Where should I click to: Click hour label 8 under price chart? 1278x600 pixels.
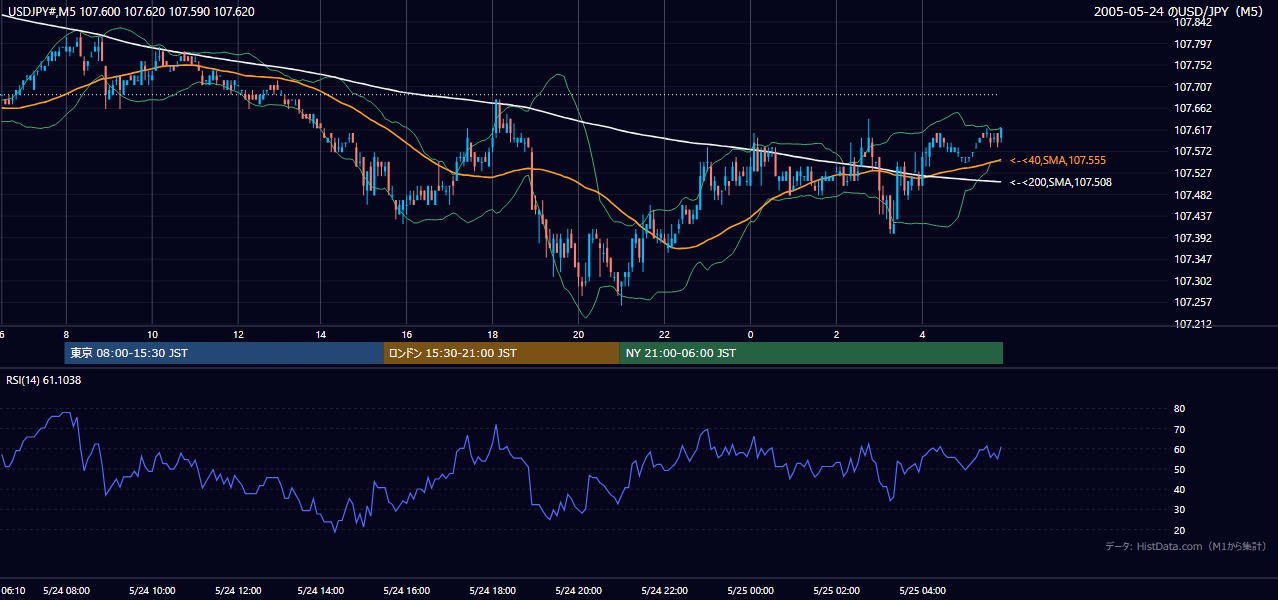66,334
